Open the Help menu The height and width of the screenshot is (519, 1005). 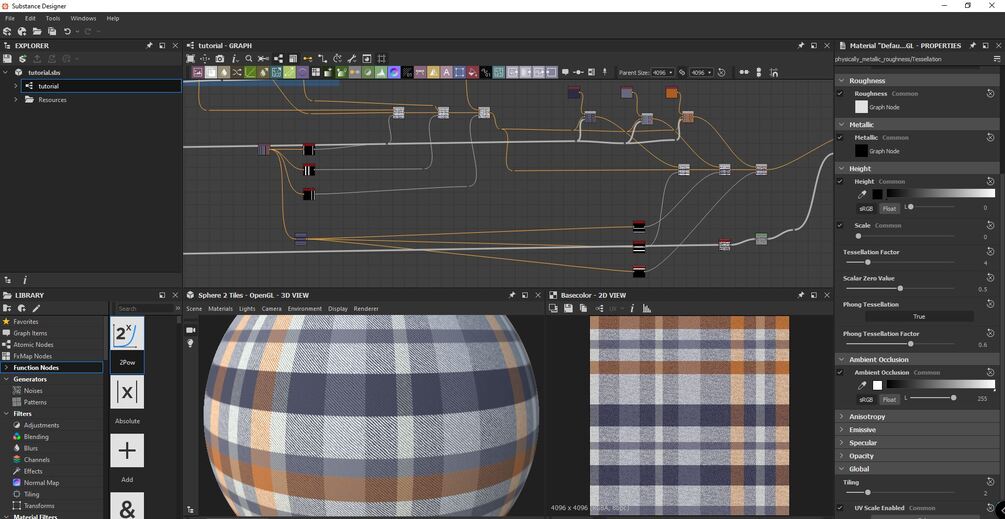[x=113, y=19]
